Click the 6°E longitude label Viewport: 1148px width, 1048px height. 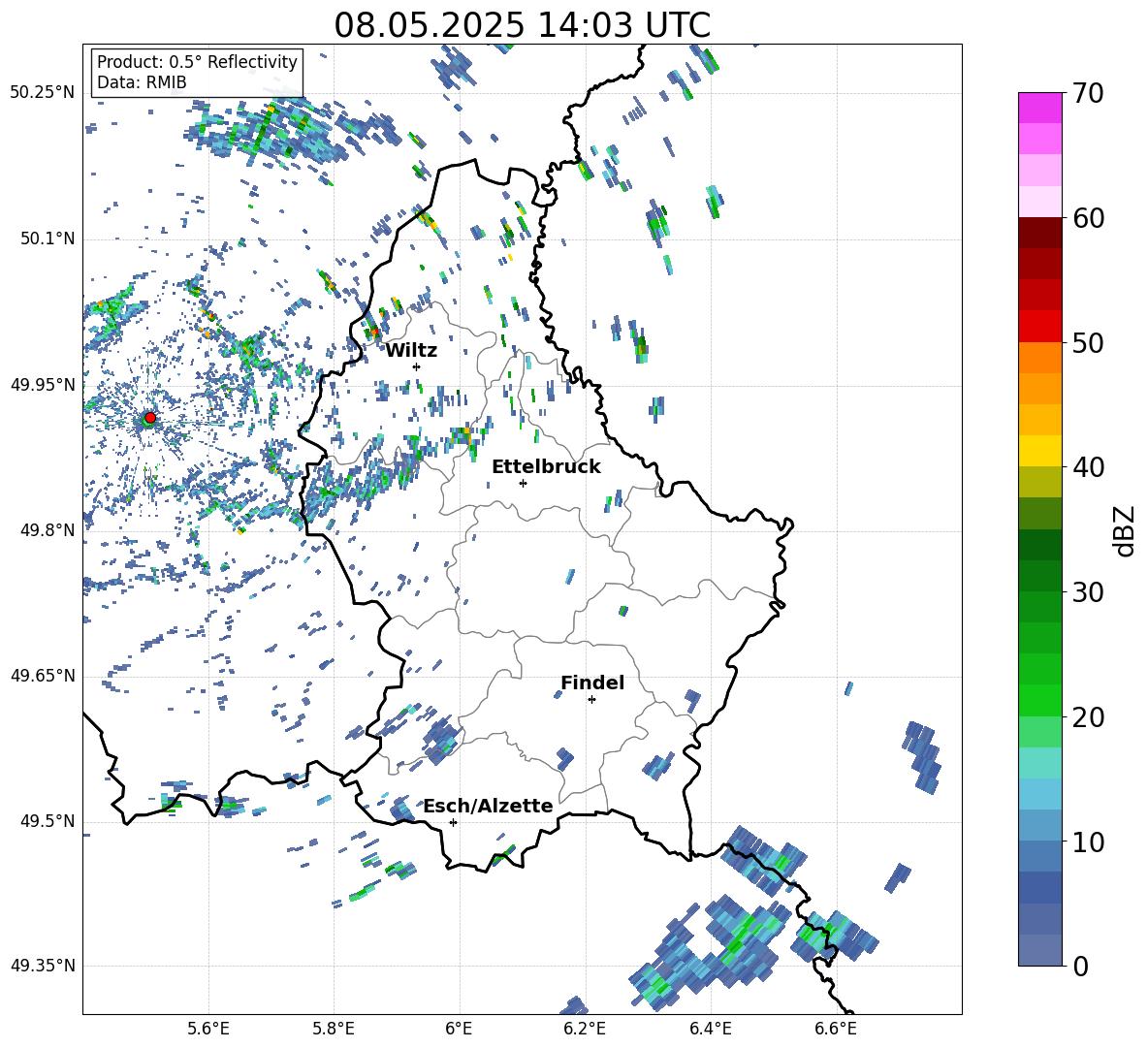459,1029
